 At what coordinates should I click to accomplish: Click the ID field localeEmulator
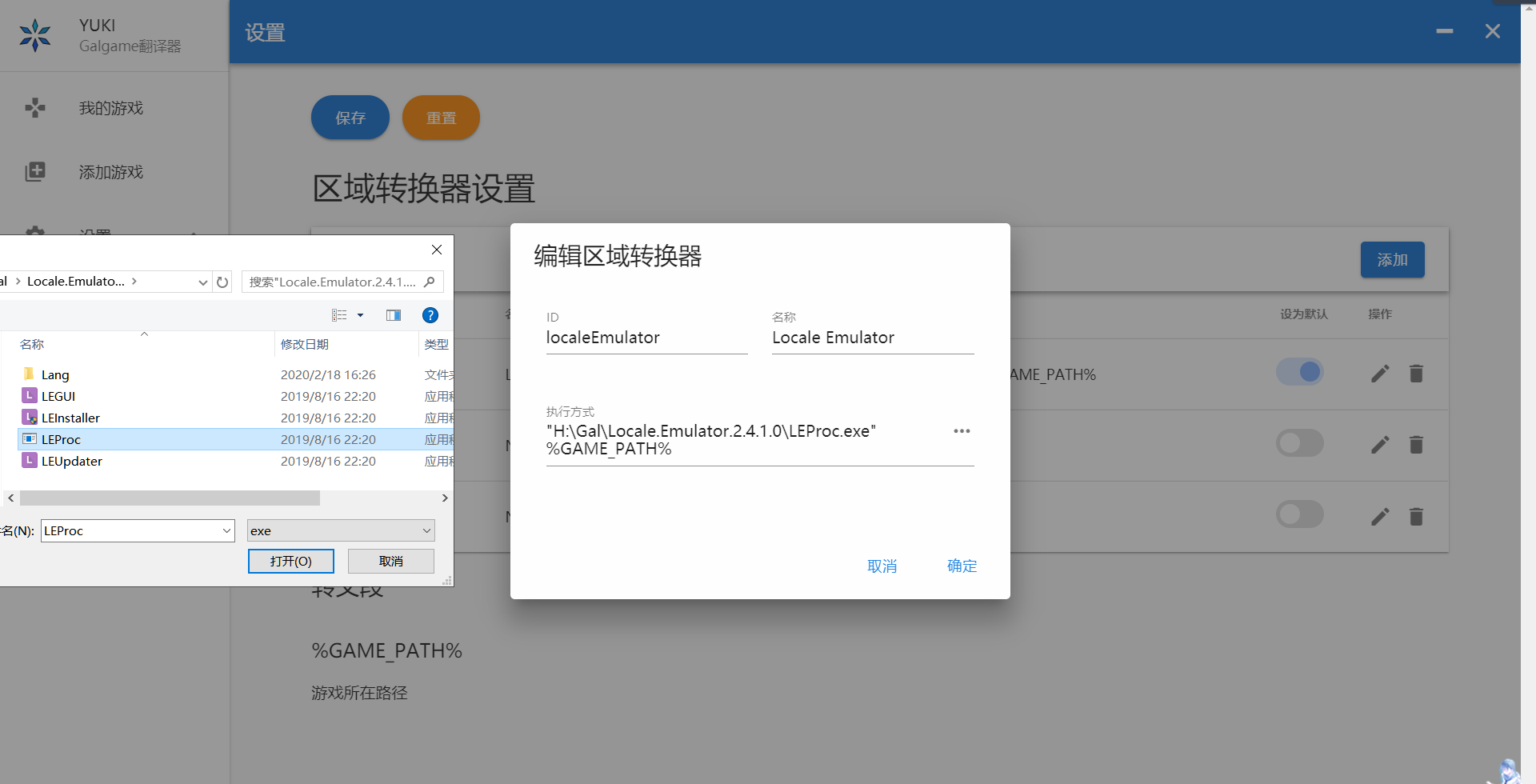tap(646, 338)
